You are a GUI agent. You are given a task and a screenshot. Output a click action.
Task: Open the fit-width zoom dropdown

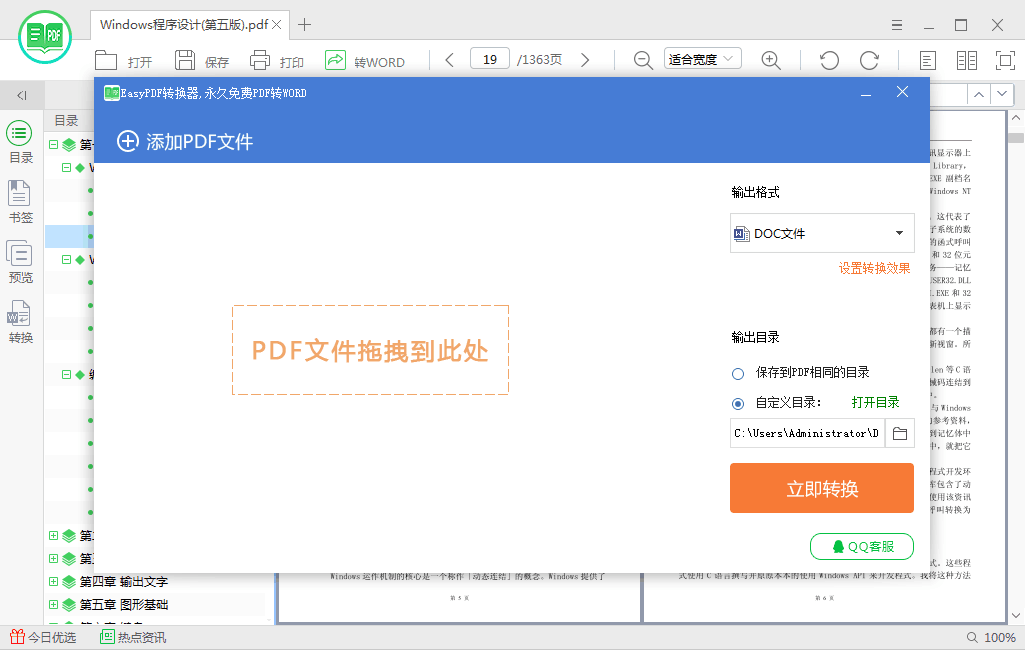pyautogui.click(x=703, y=60)
